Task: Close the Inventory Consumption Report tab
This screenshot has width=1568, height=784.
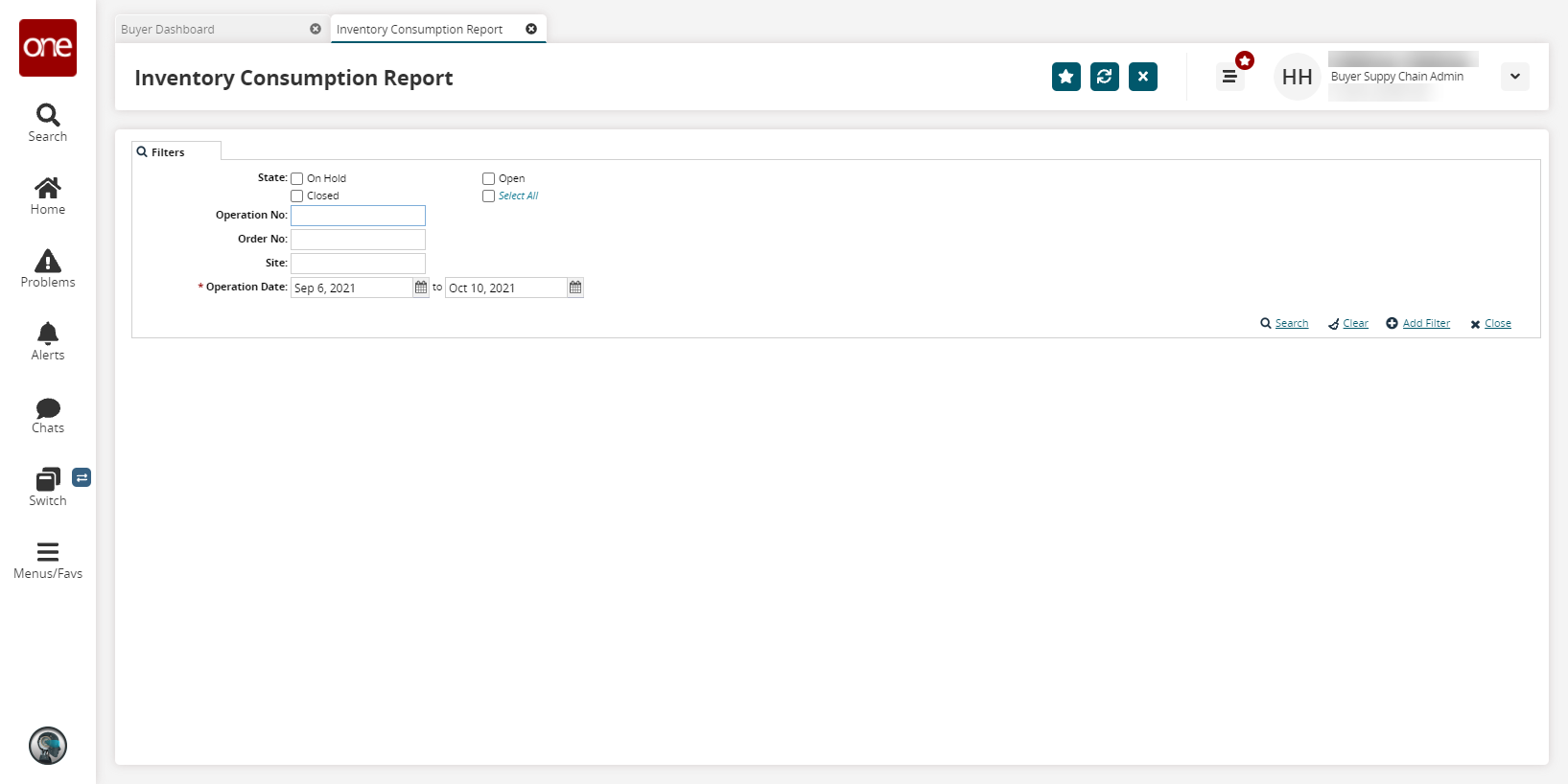Action: click(x=531, y=29)
